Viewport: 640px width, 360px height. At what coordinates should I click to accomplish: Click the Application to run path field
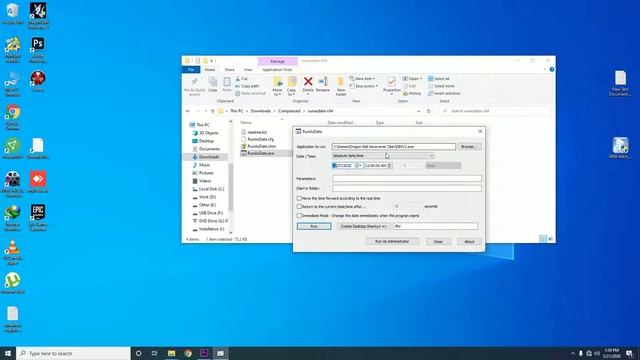click(394, 147)
